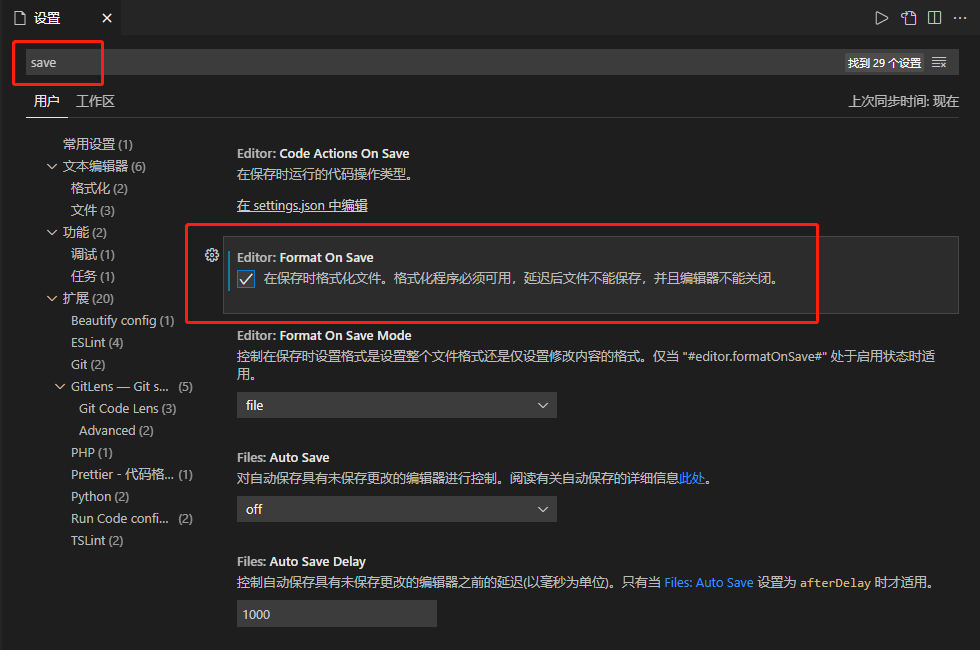
Task: Select 任务 (1) in the tree
Action: pyautogui.click(x=92, y=276)
